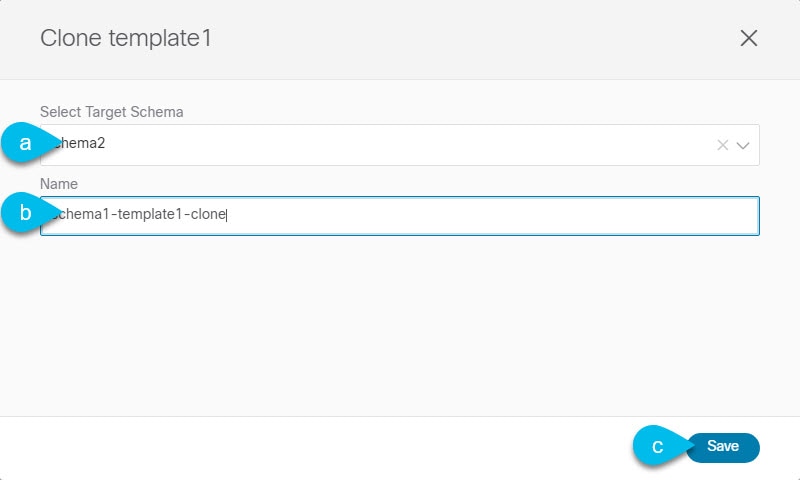Click the gray header bar of the dialog
Viewport: 800px width, 480px height.
pyautogui.click(x=459, y=38)
